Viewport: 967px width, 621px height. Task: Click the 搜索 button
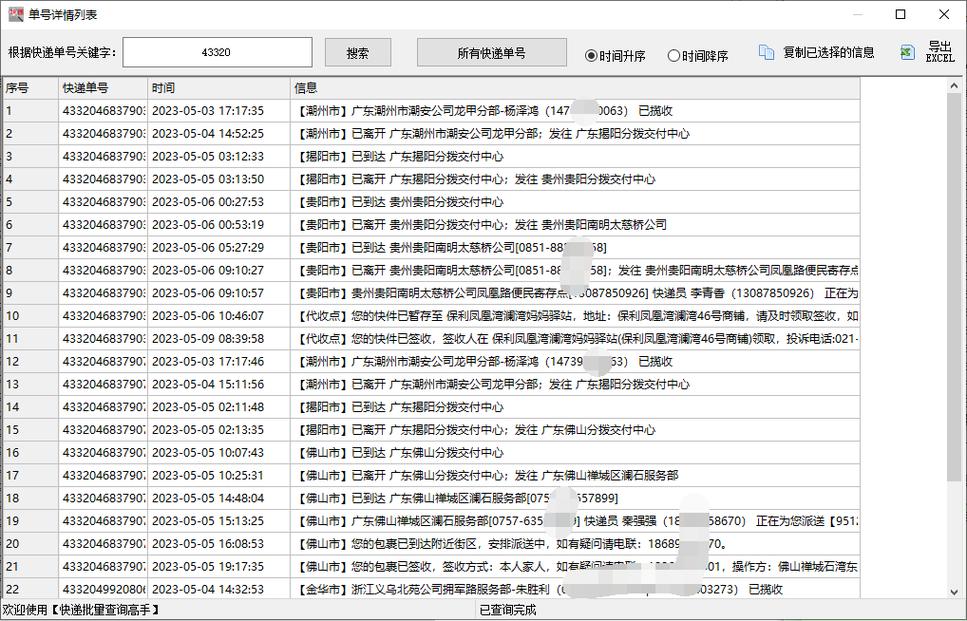click(x=357, y=51)
